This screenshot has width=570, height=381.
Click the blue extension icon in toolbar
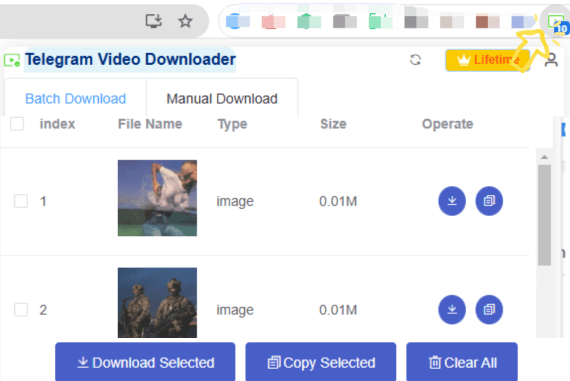point(237,21)
